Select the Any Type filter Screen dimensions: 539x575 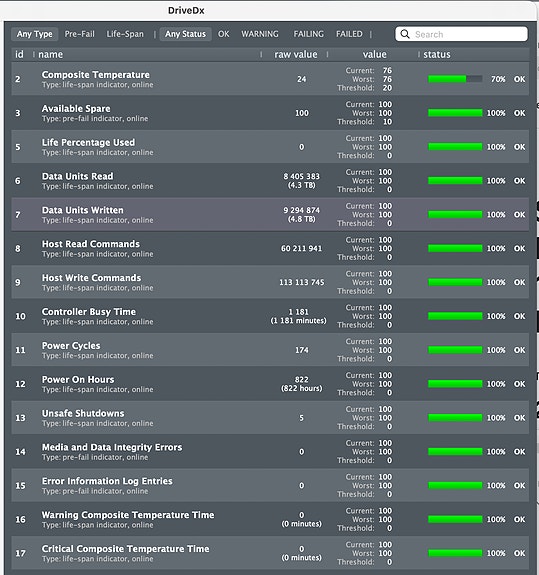click(x=34, y=34)
